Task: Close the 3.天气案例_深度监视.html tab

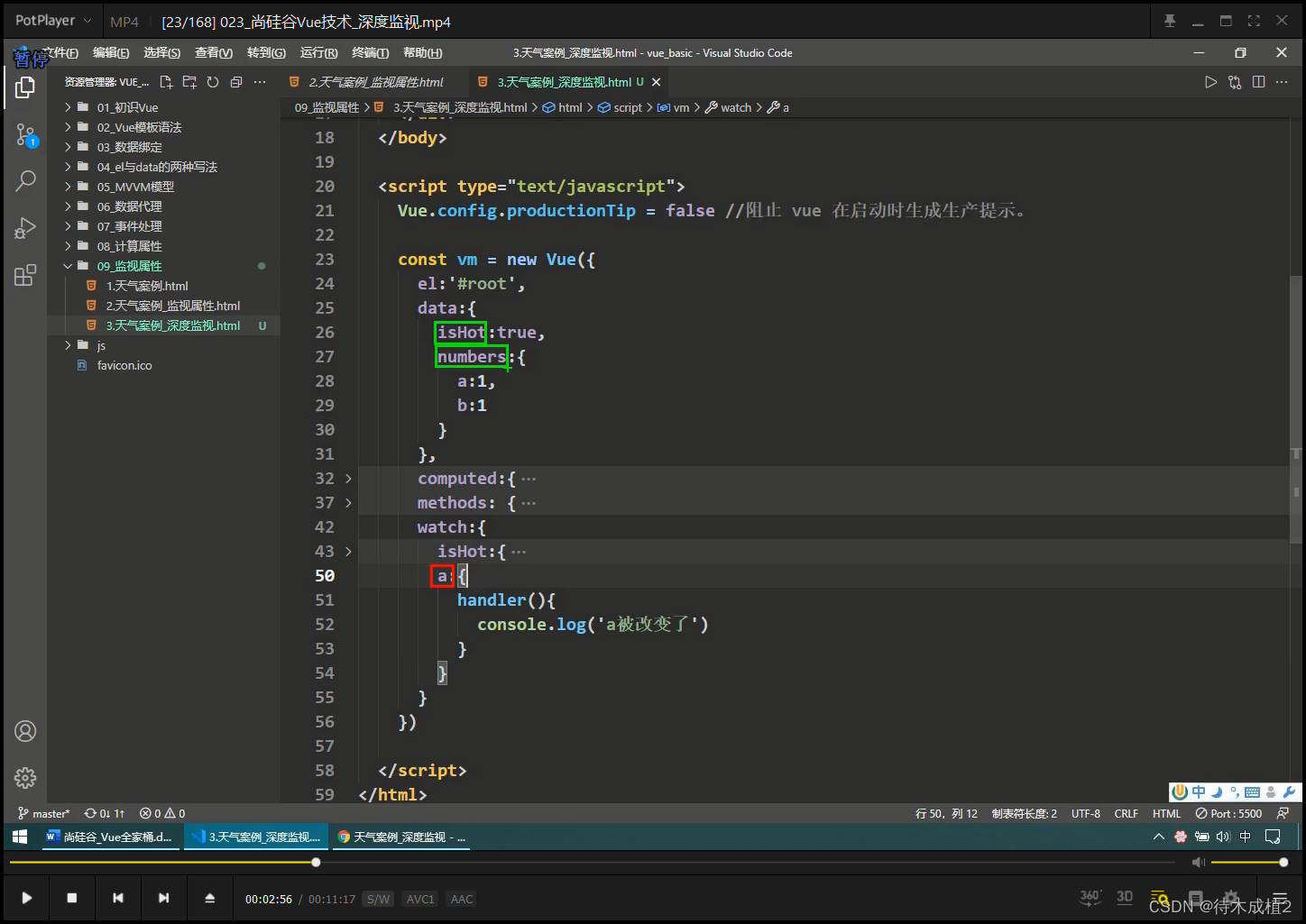Action: [657, 82]
